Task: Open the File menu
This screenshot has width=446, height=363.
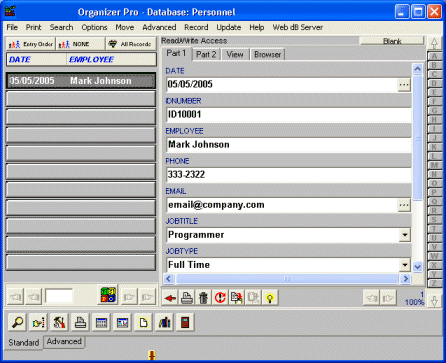Action: (12, 27)
